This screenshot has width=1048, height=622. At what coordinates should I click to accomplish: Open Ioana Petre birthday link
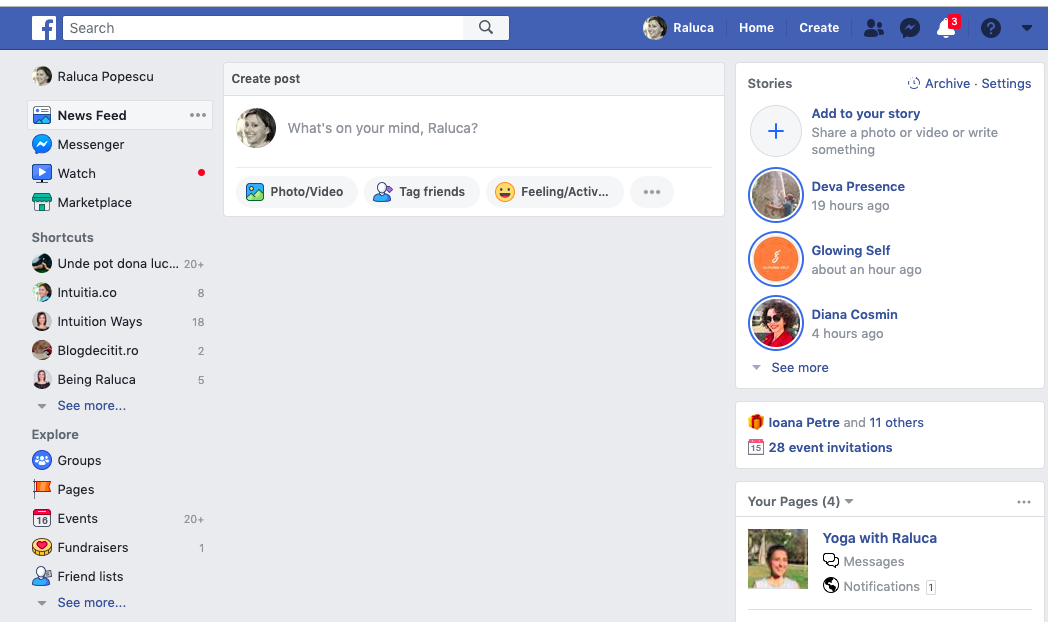(x=803, y=422)
